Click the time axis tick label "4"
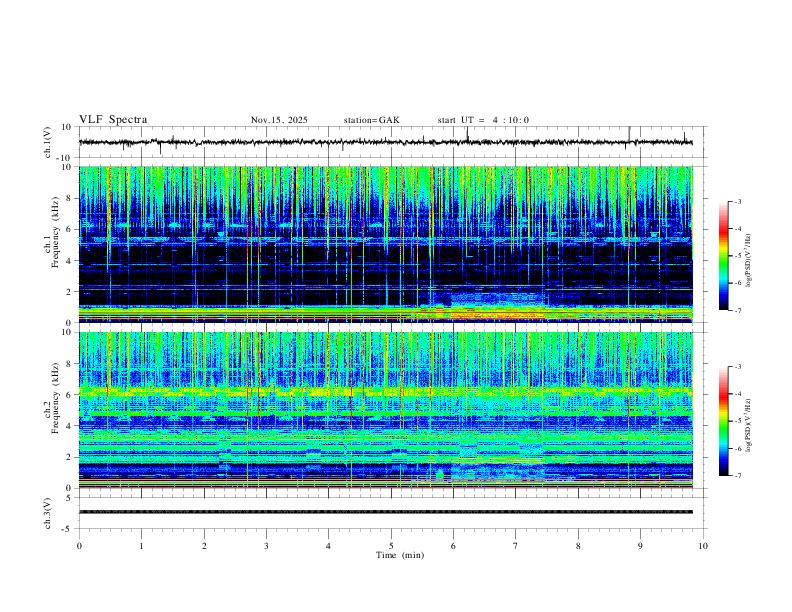 [328, 546]
